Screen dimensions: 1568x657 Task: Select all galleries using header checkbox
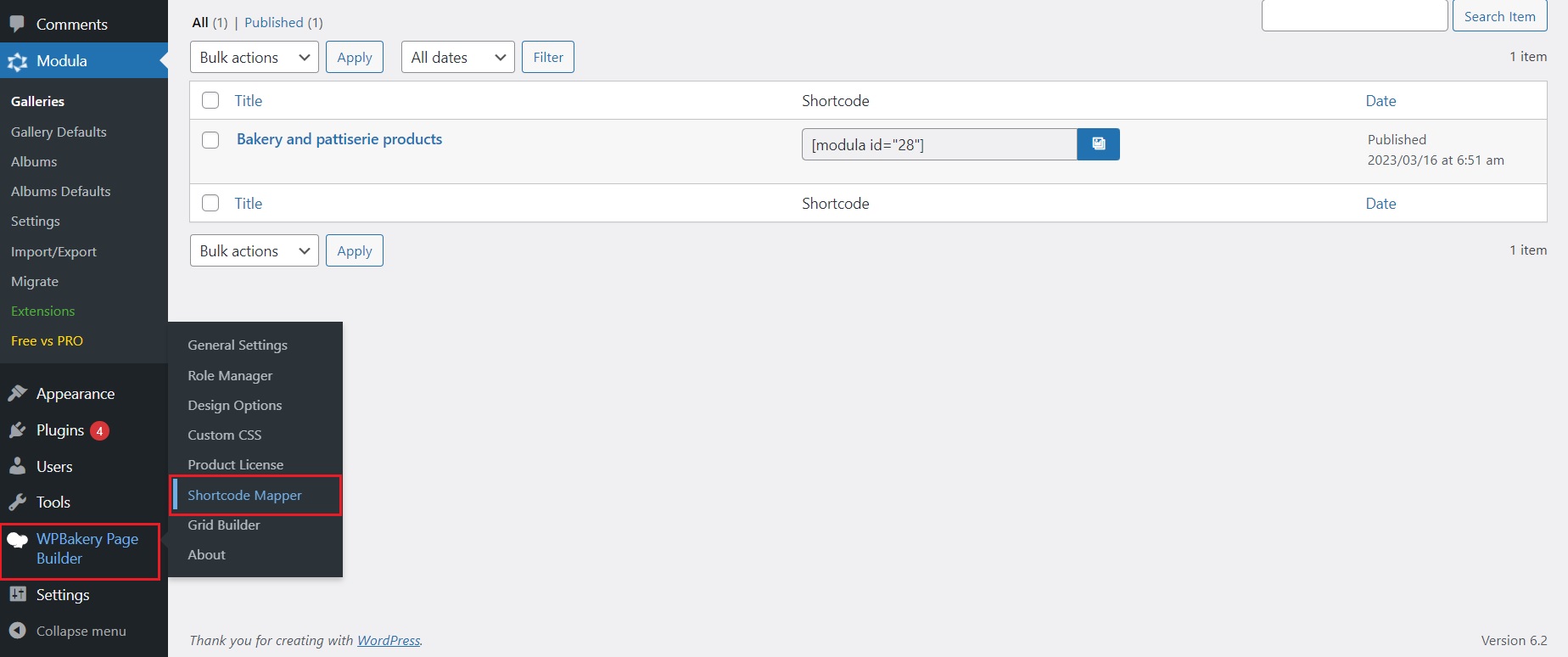(x=210, y=100)
